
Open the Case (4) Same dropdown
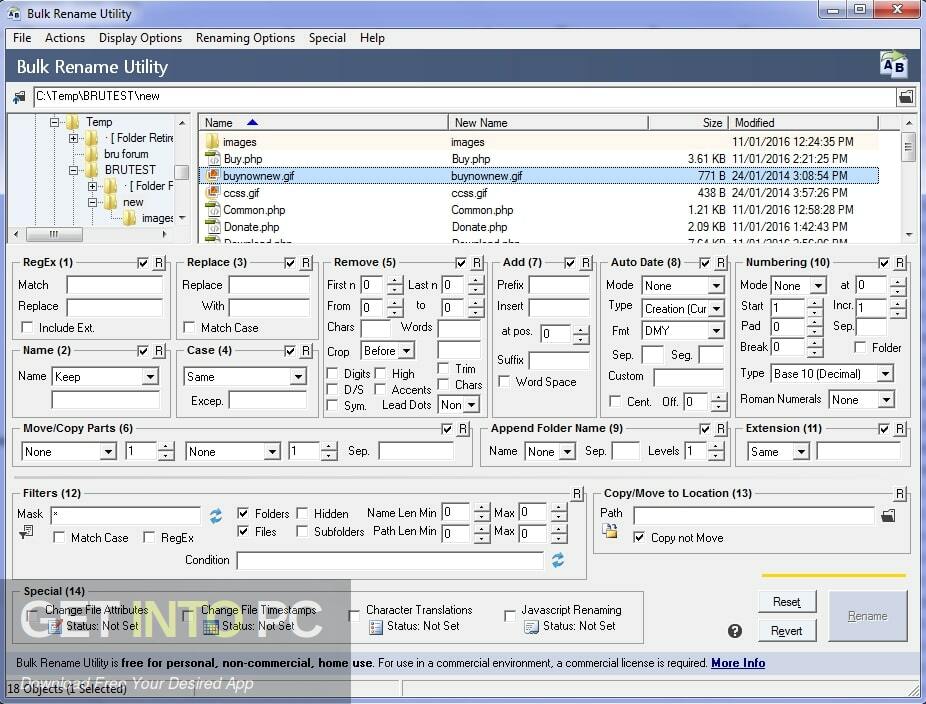[298, 377]
